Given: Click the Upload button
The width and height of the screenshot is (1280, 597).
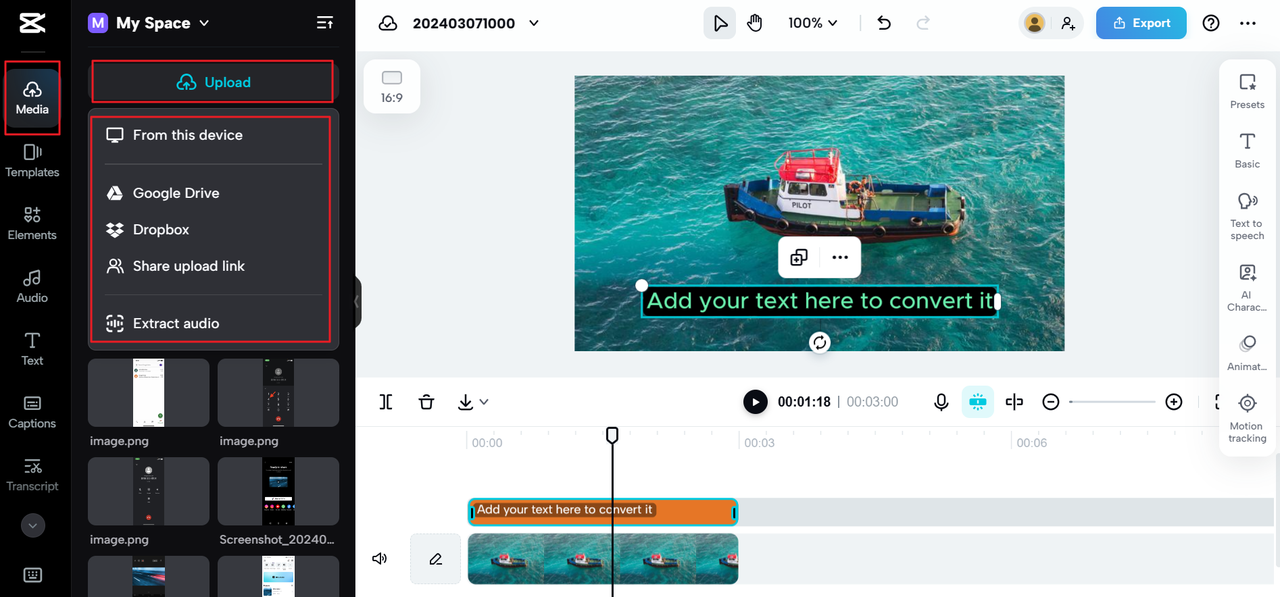Looking at the screenshot, I should point(213,82).
